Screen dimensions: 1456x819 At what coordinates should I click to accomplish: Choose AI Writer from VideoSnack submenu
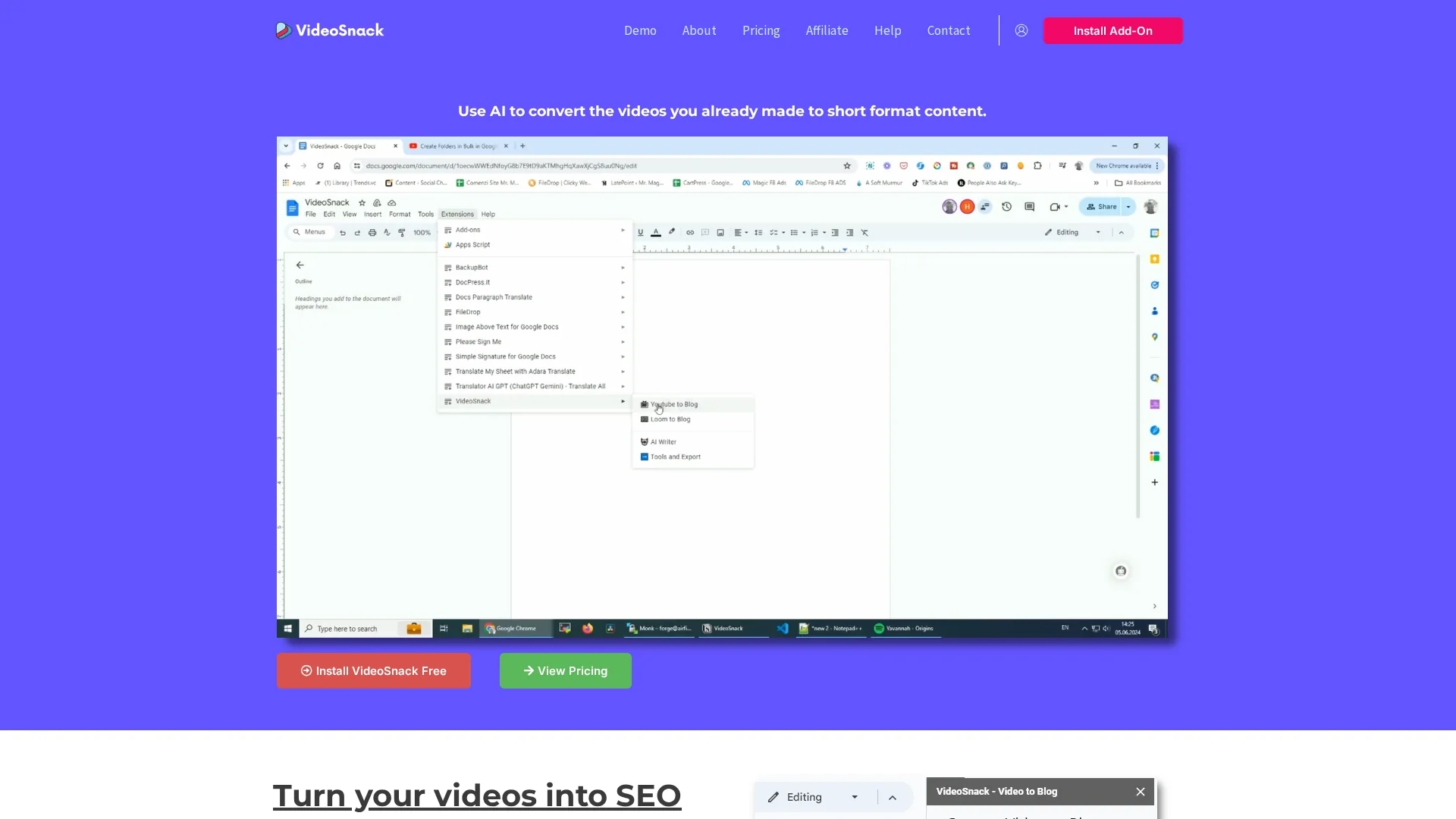(x=693, y=442)
